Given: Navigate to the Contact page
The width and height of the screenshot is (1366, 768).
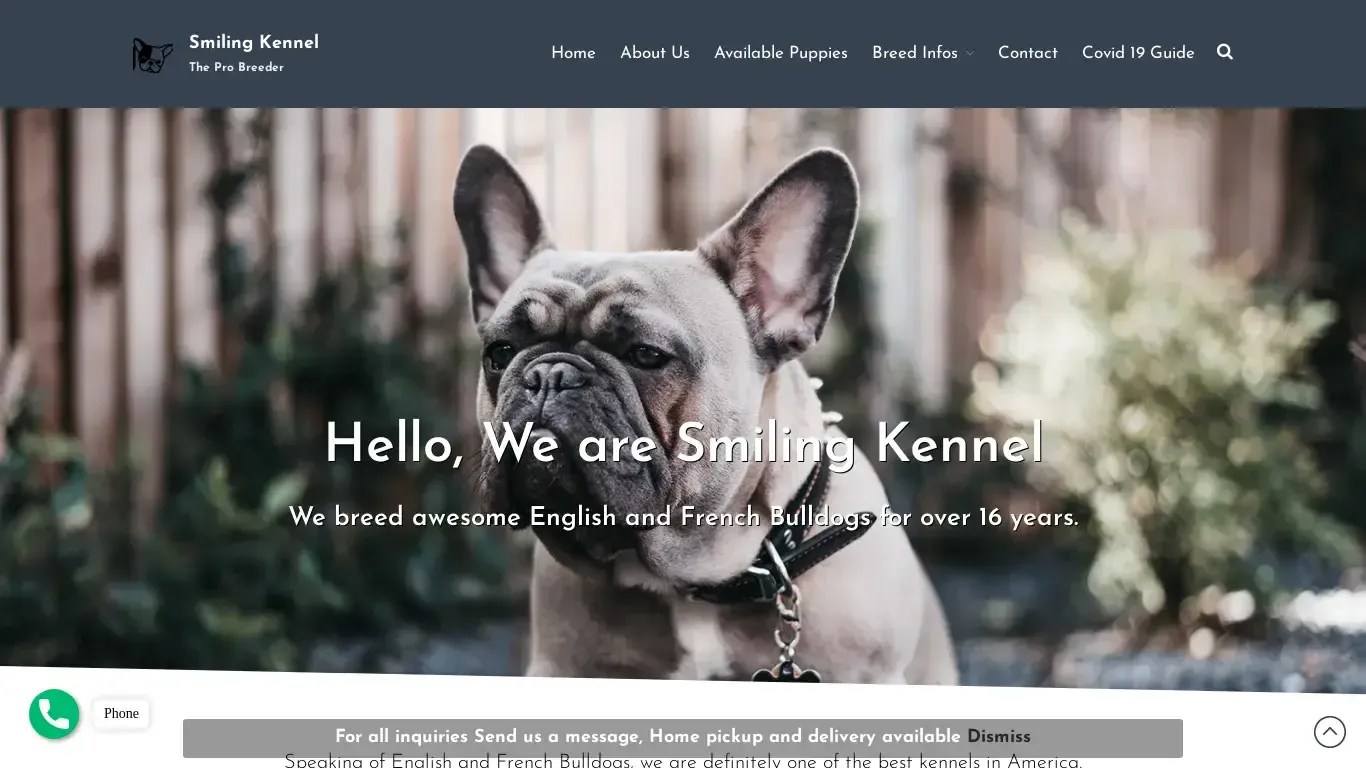Looking at the screenshot, I should coord(1027,53).
